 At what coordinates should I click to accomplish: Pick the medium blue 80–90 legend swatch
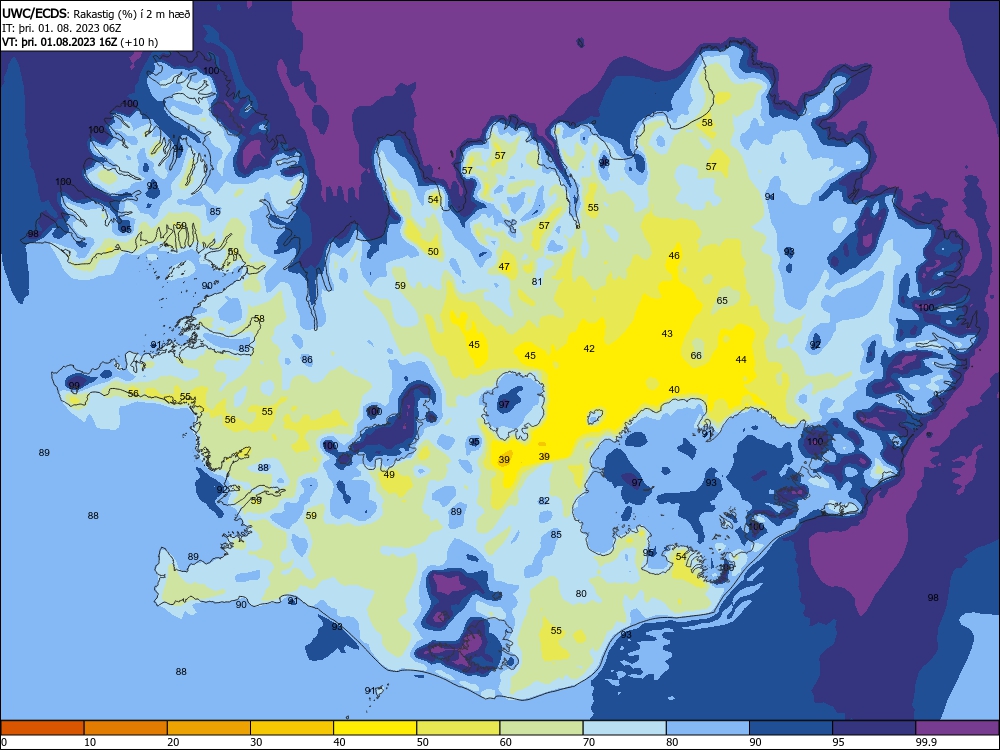click(708, 728)
